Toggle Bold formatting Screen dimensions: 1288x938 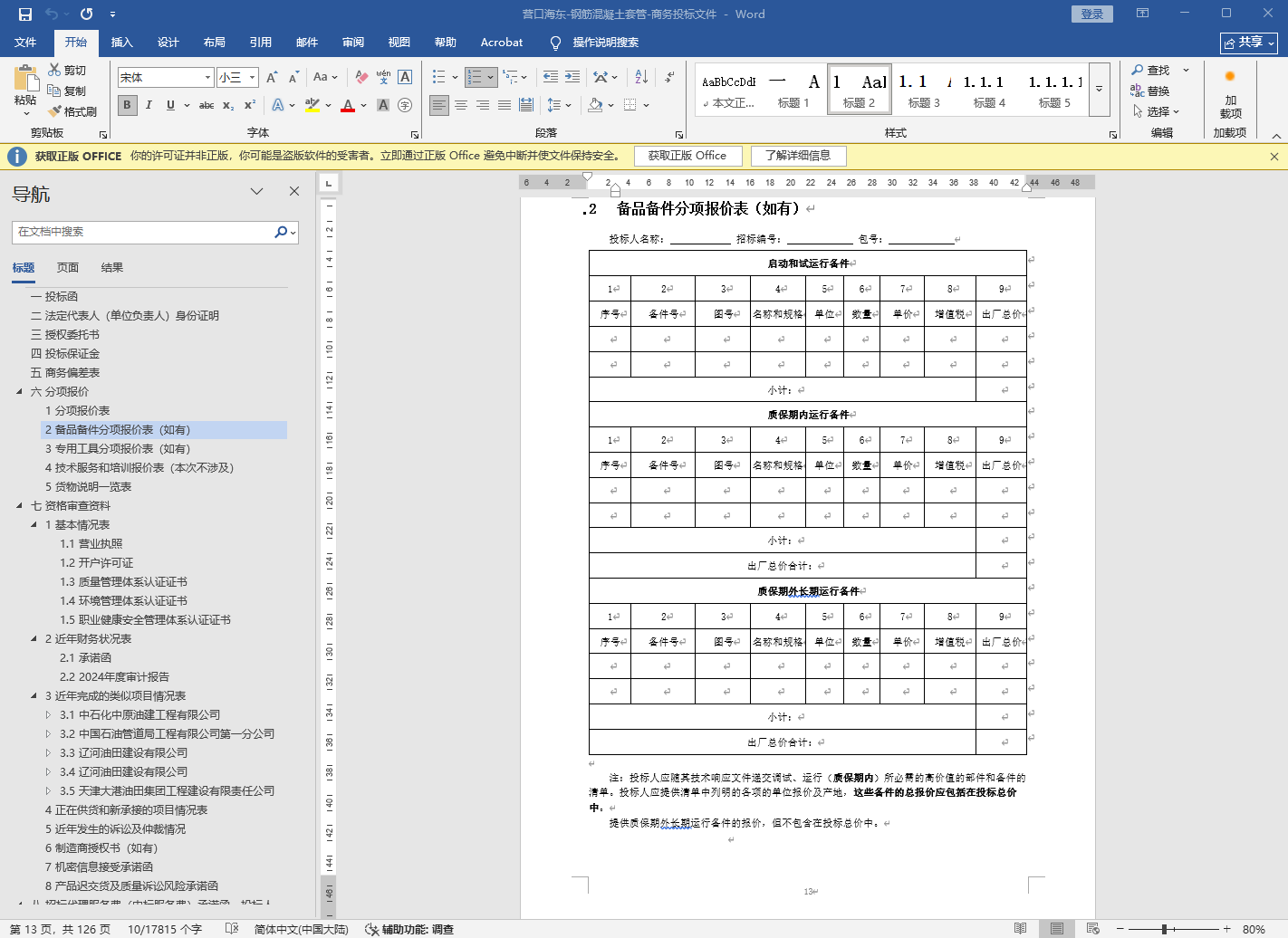pyautogui.click(x=127, y=105)
